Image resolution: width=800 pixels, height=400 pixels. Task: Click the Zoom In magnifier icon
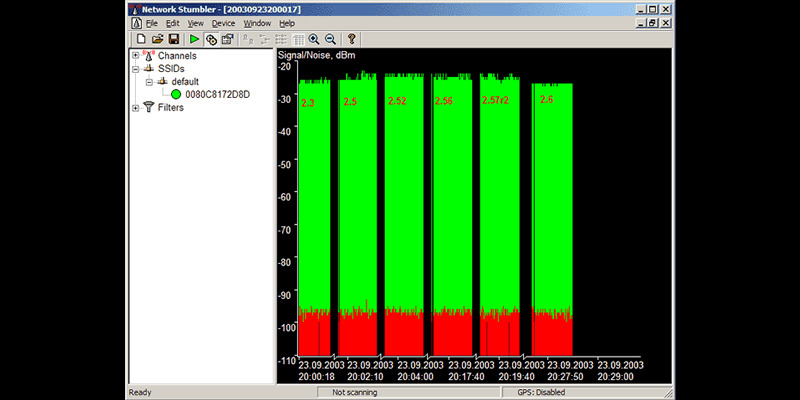click(313, 39)
